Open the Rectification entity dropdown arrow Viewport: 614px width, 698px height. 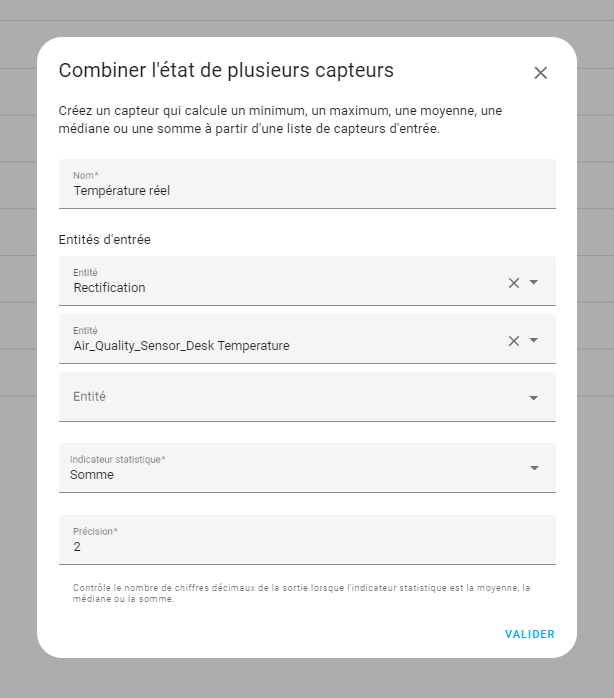(534, 283)
